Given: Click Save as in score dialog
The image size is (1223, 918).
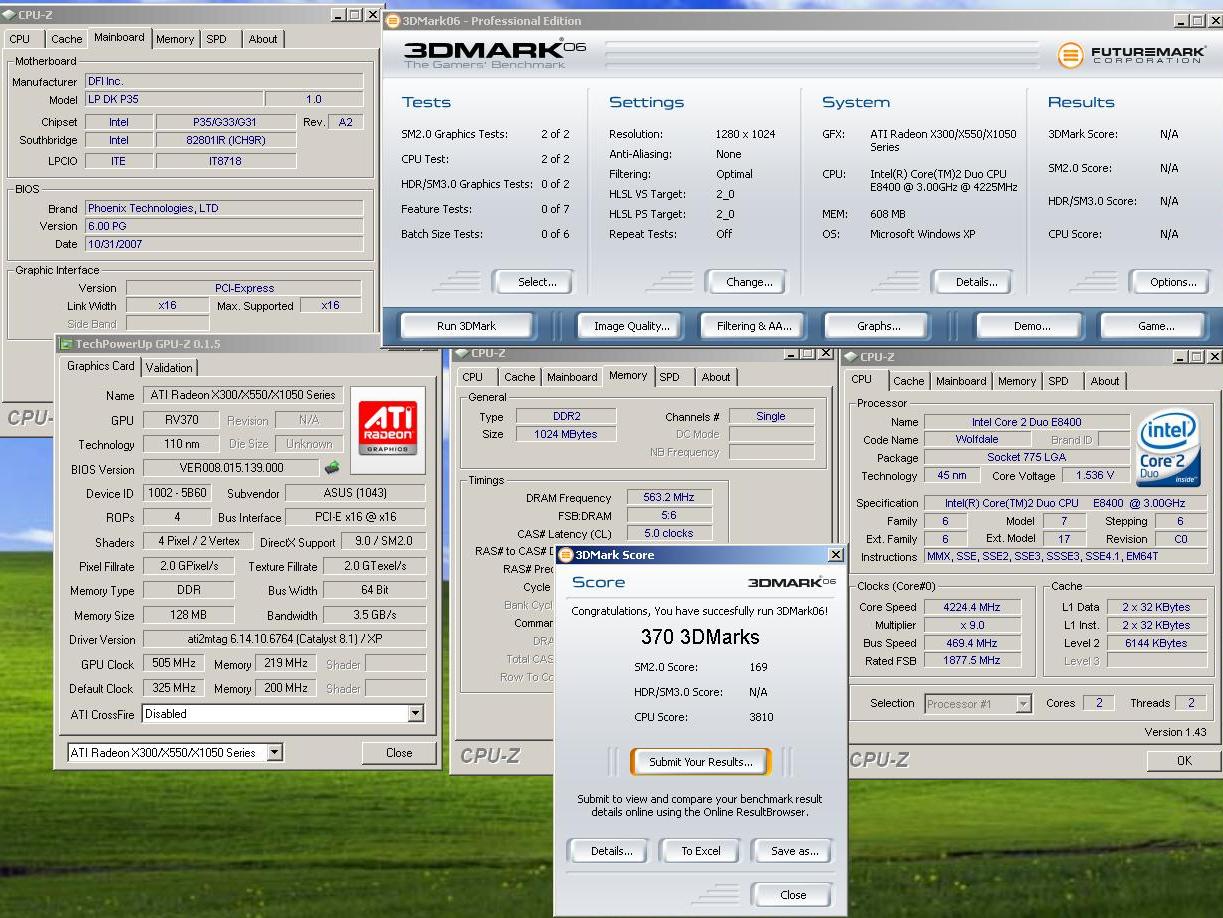Looking at the screenshot, I should click(795, 851).
